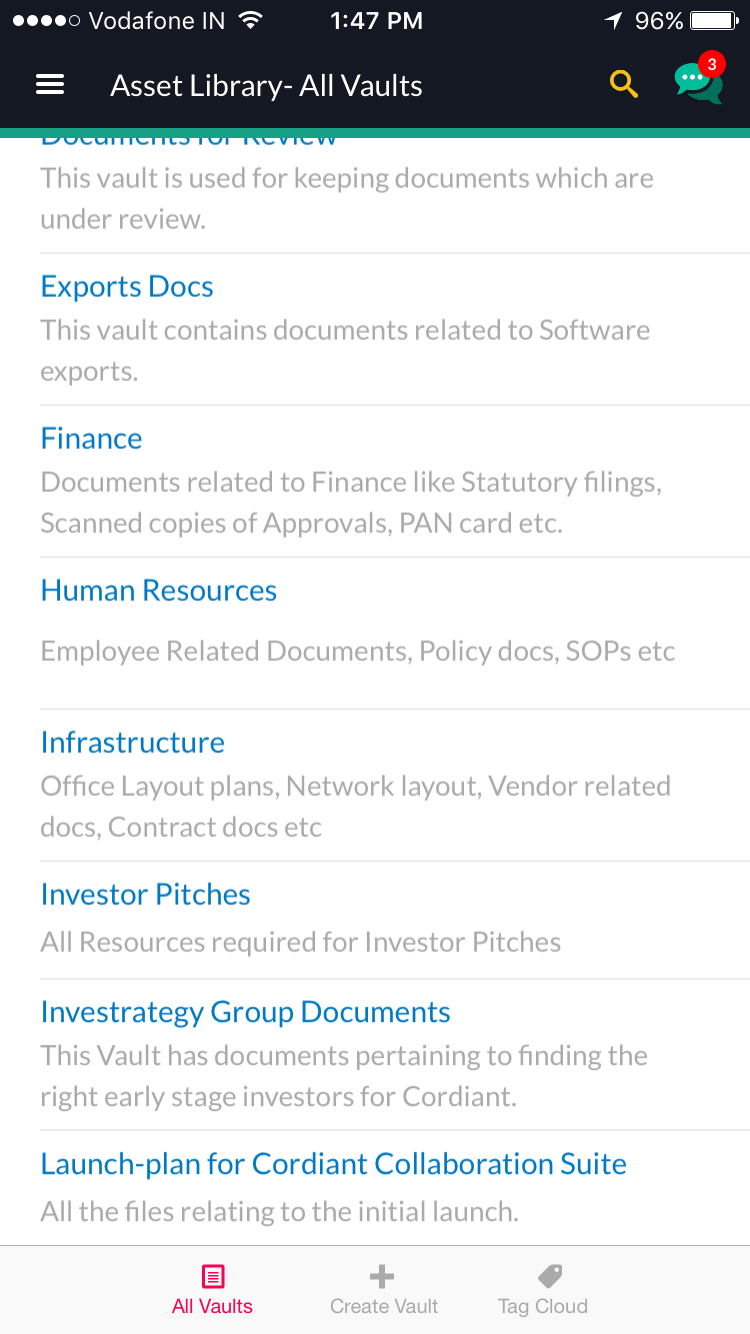Image resolution: width=750 pixels, height=1334 pixels.
Task: Open the Human Resources vault
Action: coord(158,591)
